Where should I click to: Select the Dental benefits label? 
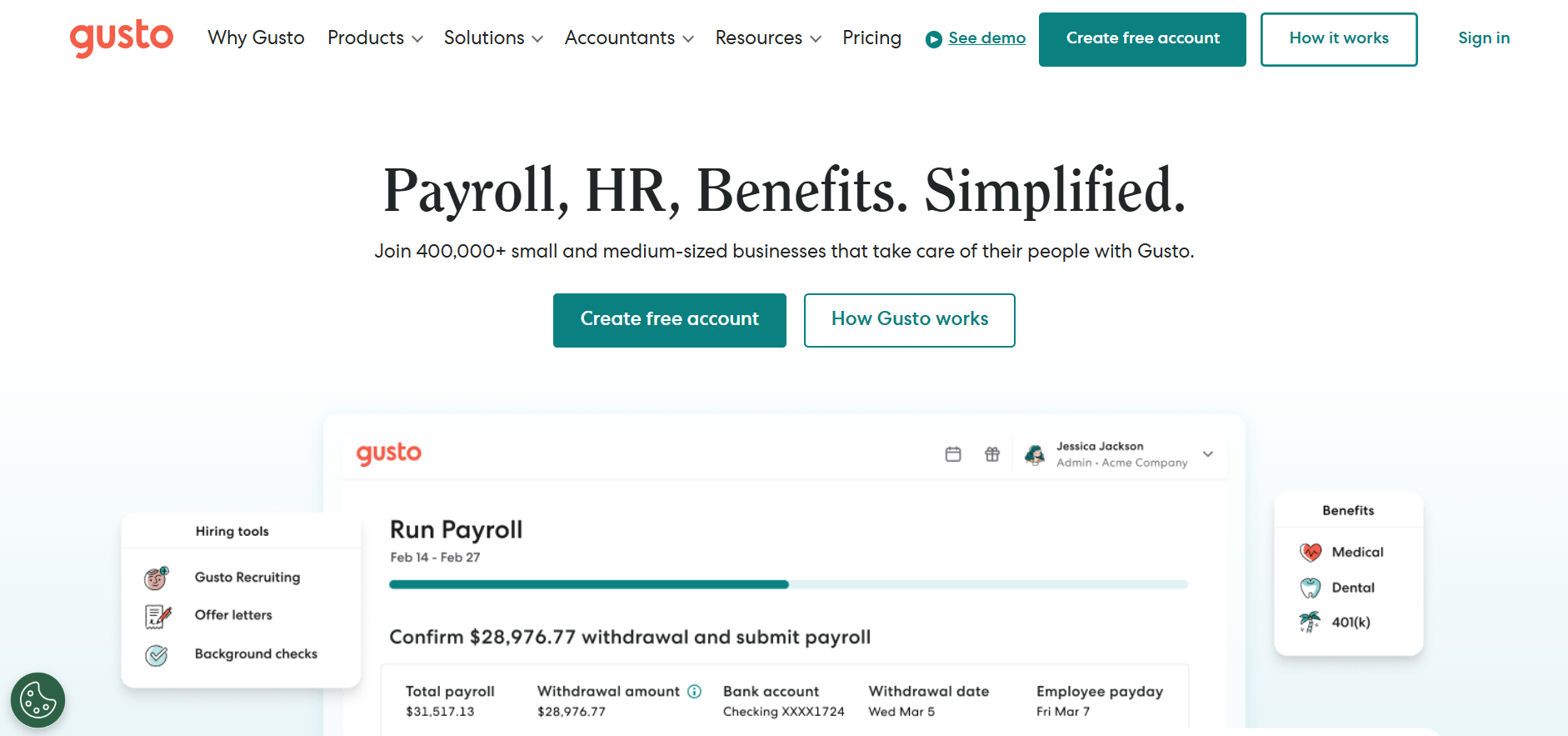click(1353, 588)
